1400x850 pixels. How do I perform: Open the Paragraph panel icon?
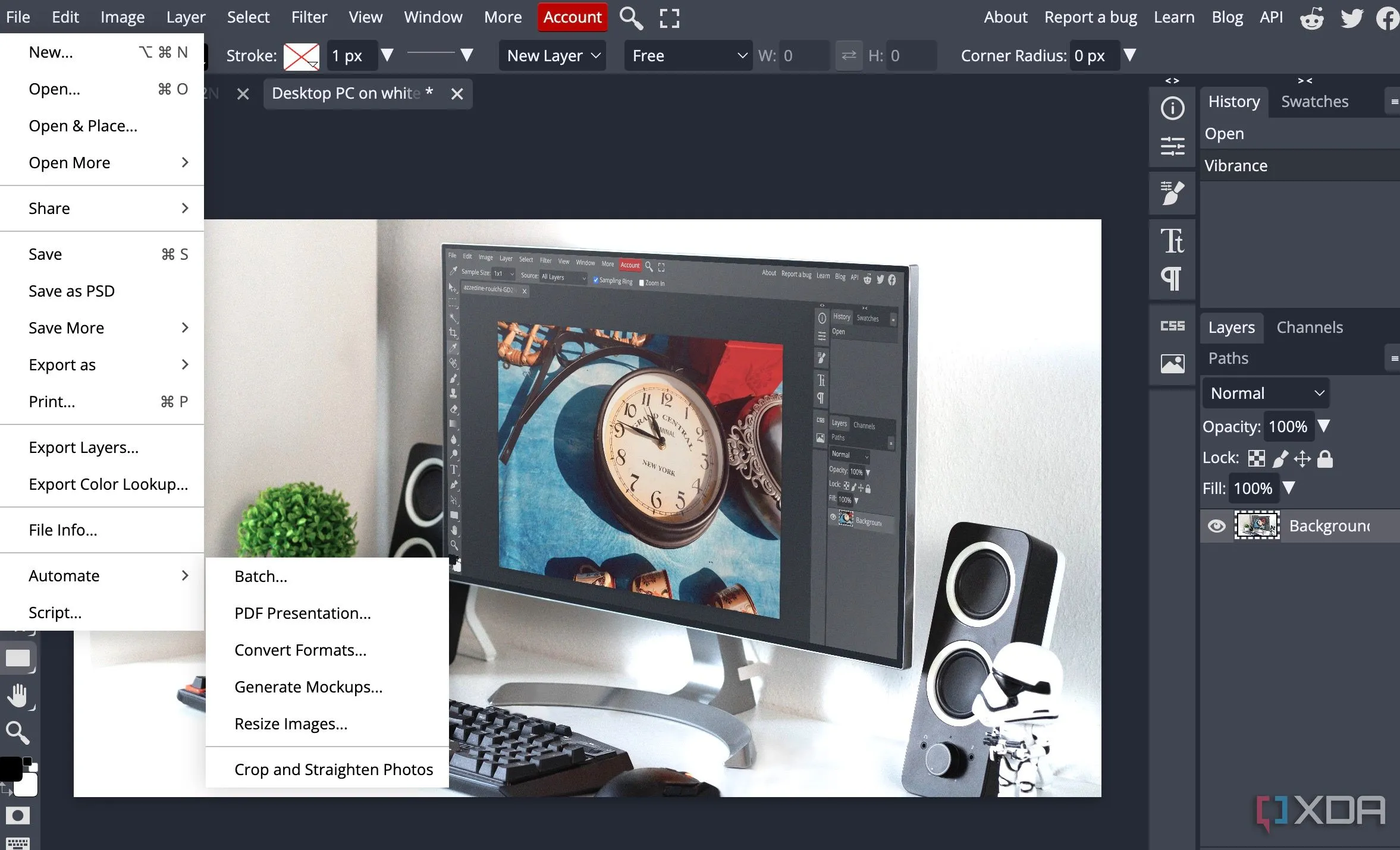[1171, 278]
